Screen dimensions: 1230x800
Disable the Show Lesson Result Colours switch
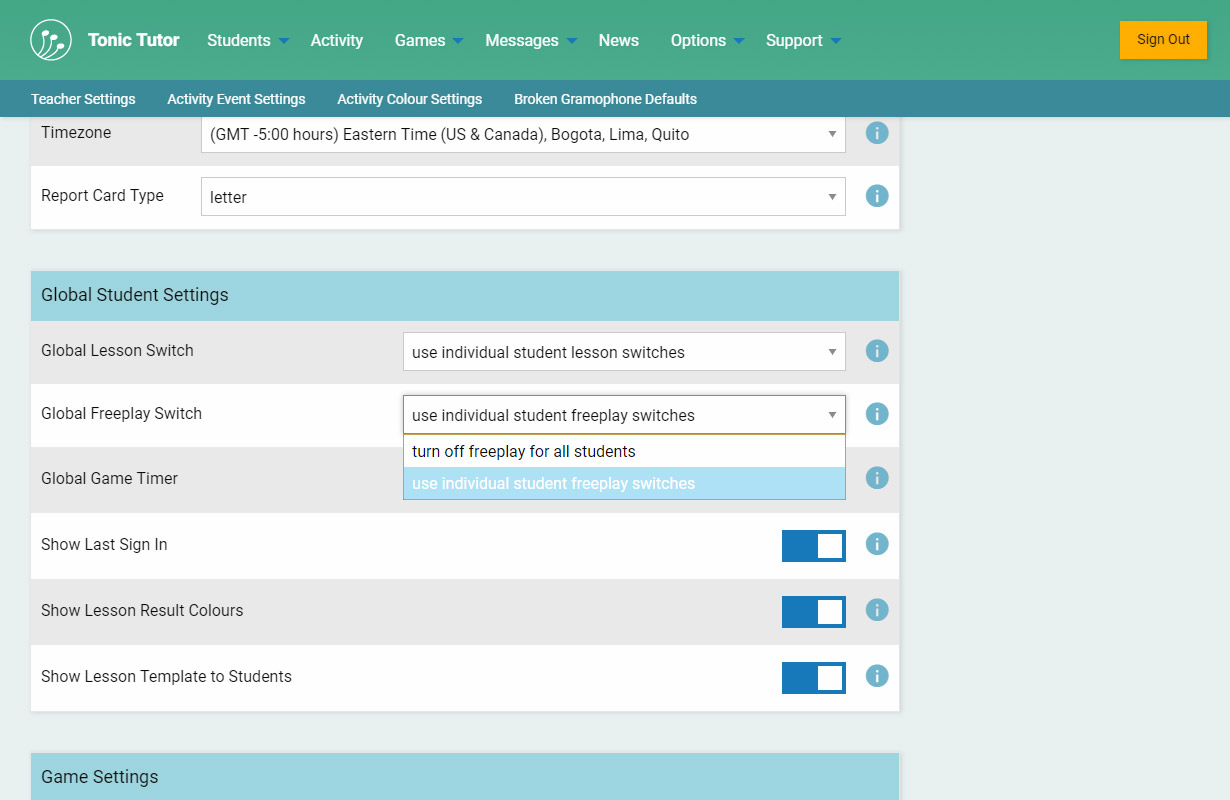[813, 612]
